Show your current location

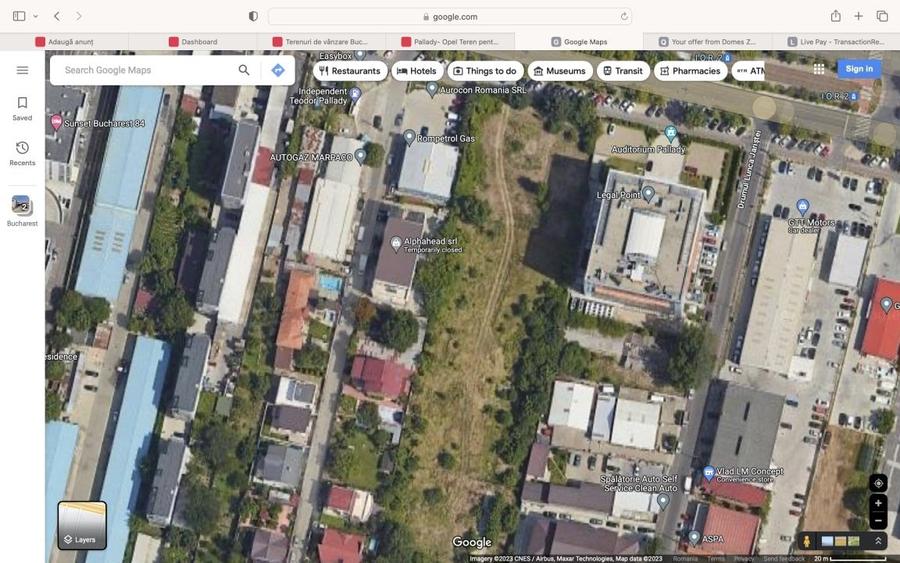click(x=878, y=483)
